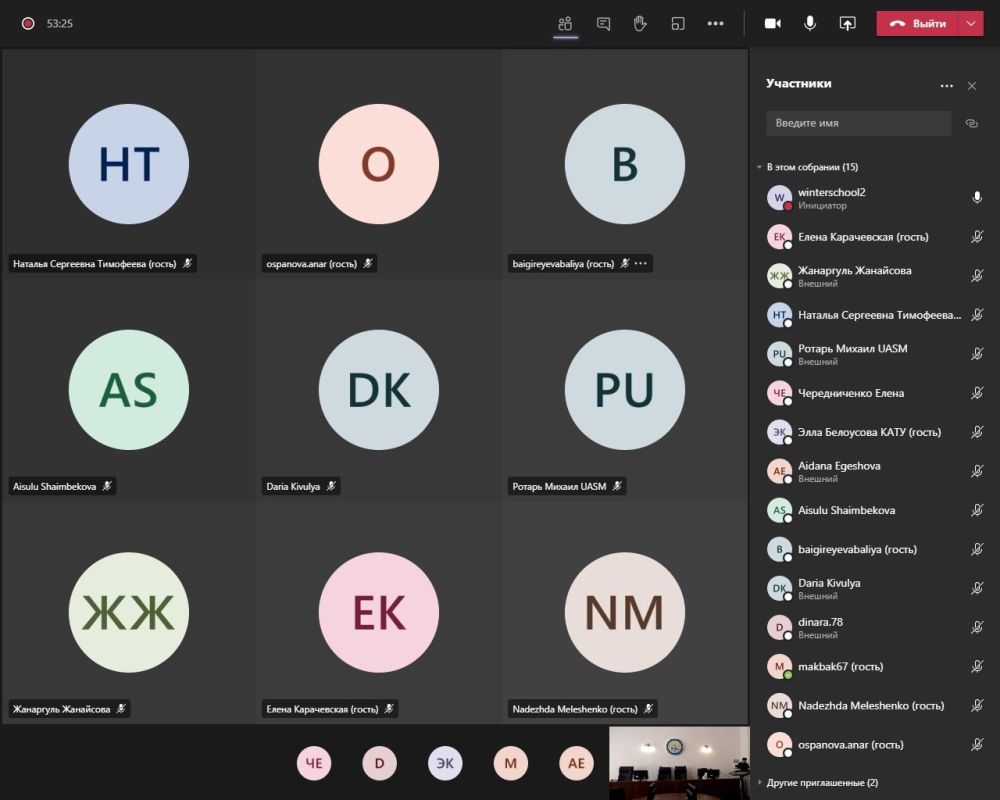Click the ЭК avatar in bottom strip
Viewport: 1000px width, 800px height.
(x=445, y=763)
